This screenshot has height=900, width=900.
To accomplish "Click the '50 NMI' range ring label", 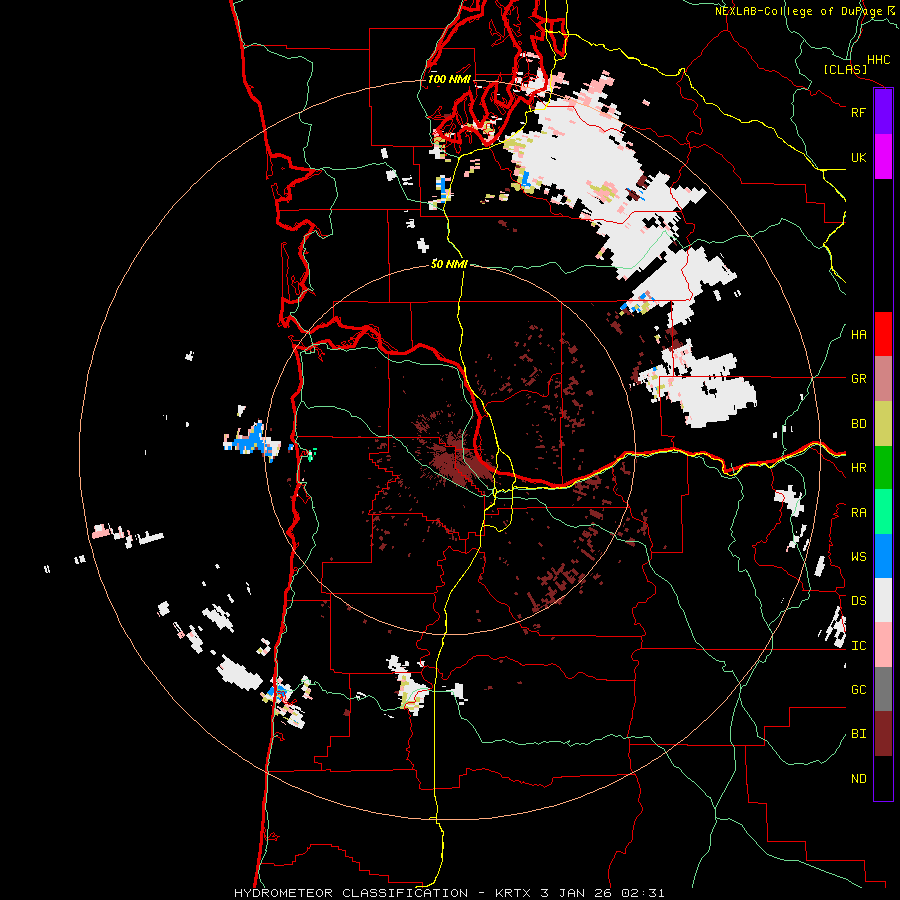I will click(449, 264).
